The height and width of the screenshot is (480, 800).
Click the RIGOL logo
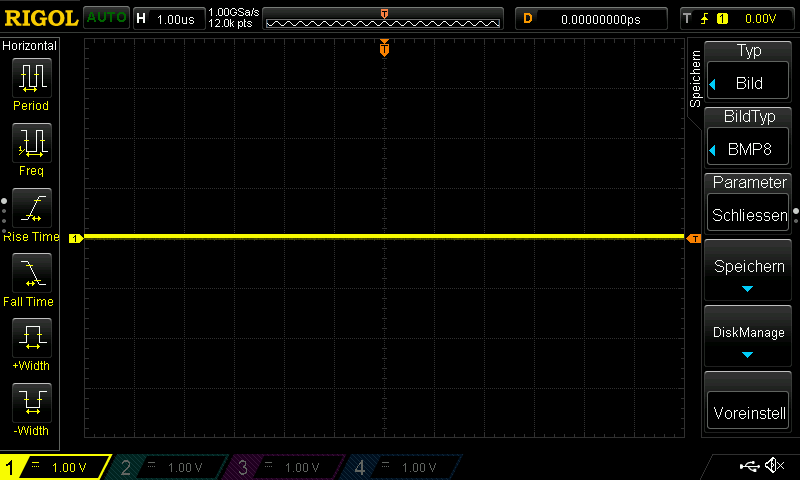(x=41, y=18)
